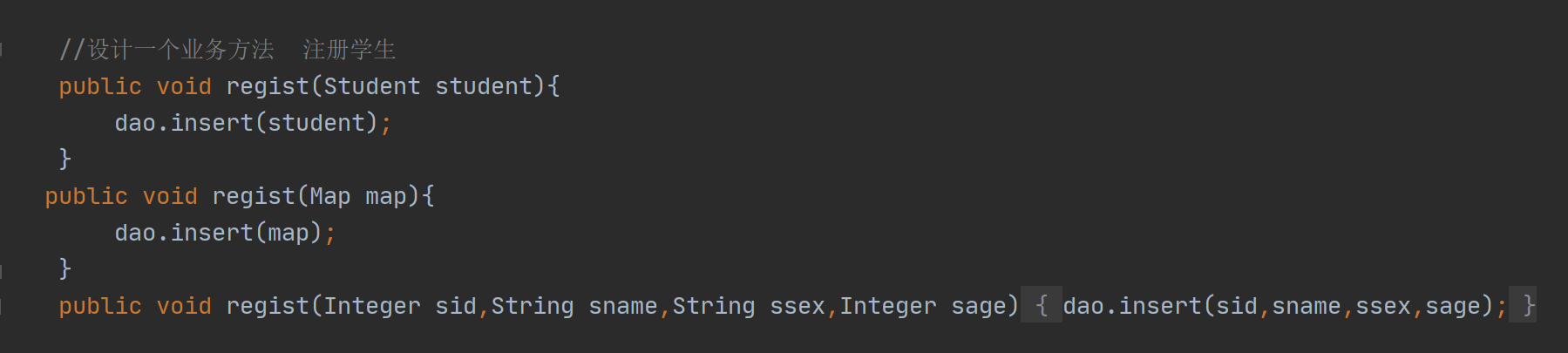
Task: Click the closing brace below dao.insert(map)
Action: point(64,268)
